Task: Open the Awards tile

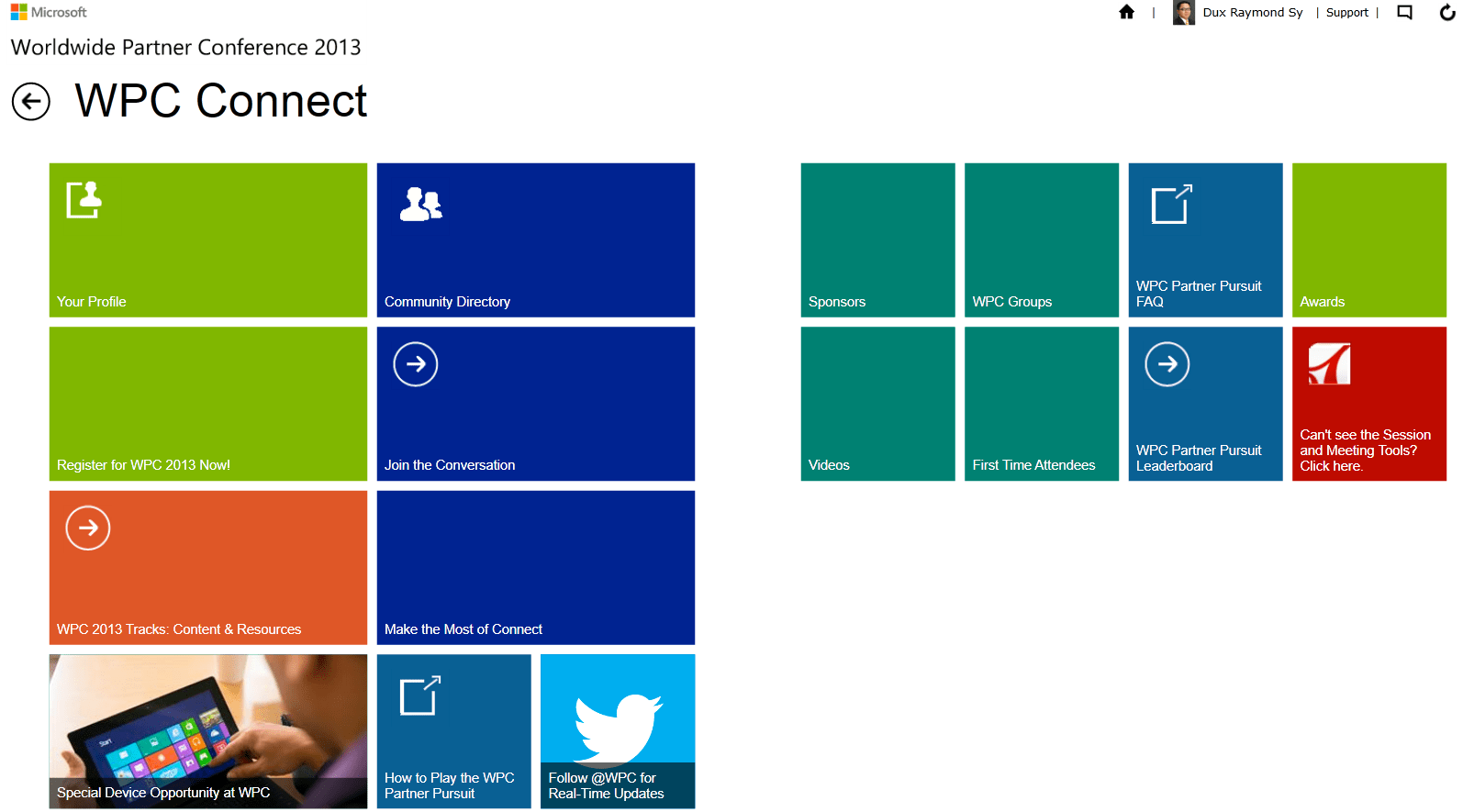Action: pos(1369,240)
